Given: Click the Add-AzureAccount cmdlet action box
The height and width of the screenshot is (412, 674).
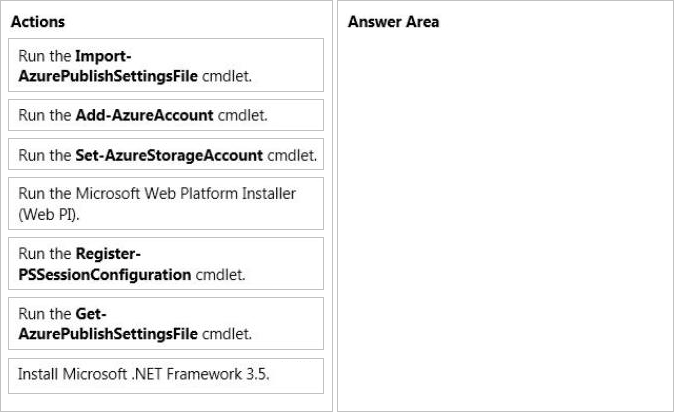Looking at the screenshot, I should click(166, 115).
